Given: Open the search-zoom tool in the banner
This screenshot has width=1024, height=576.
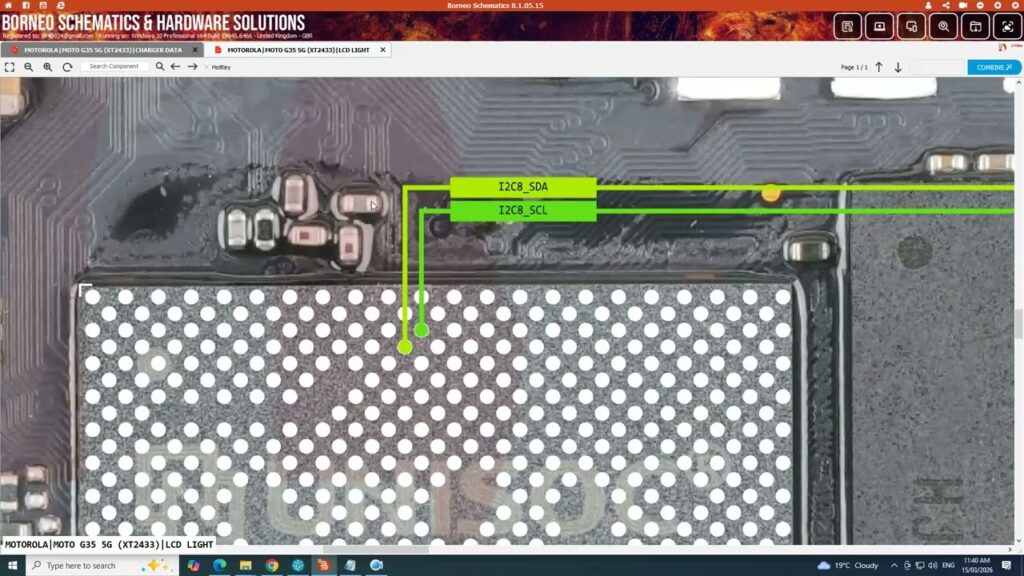Looking at the screenshot, I should tap(943, 26).
